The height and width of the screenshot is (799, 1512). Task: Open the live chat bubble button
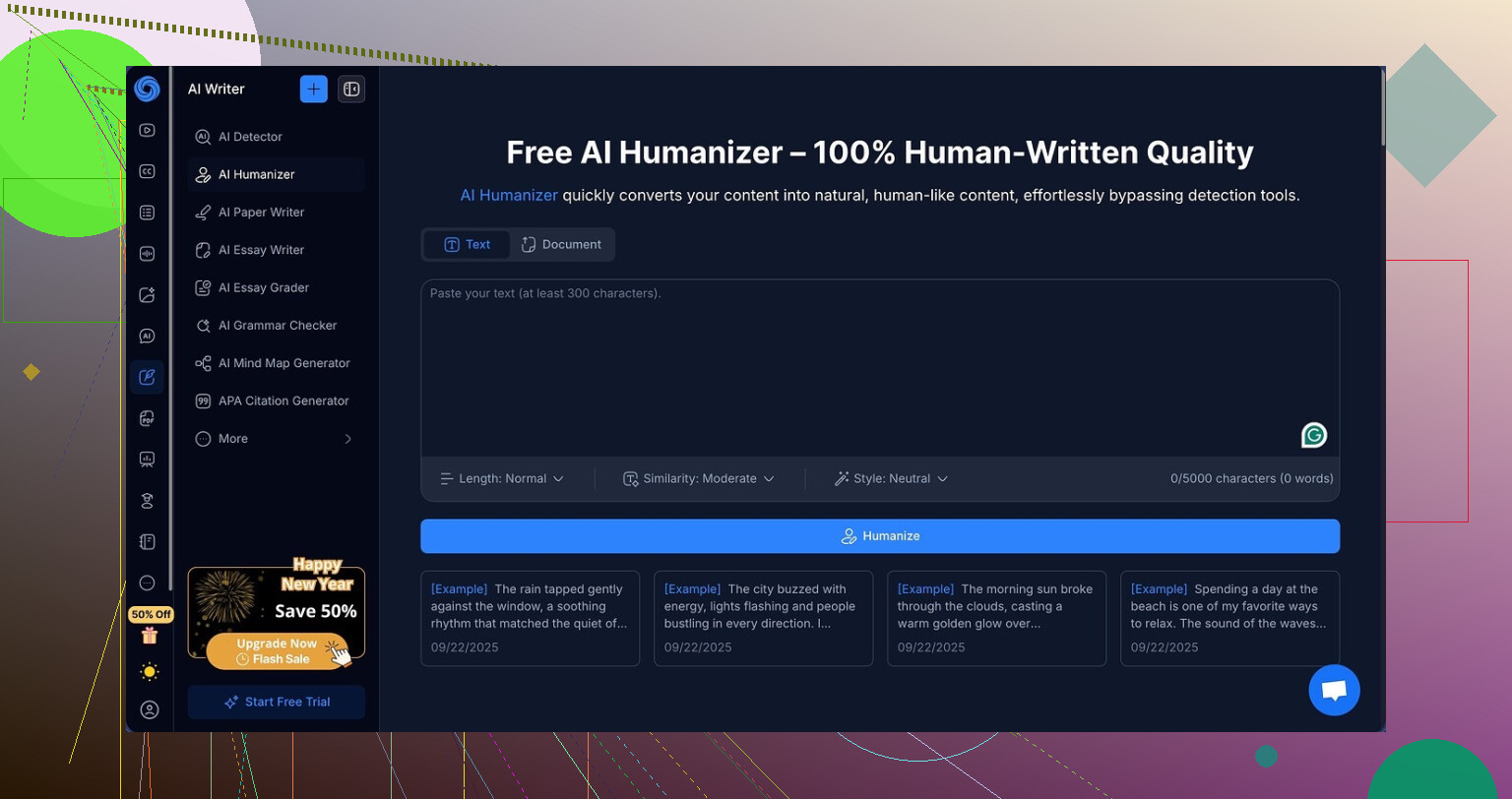(x=1334, y=690)
